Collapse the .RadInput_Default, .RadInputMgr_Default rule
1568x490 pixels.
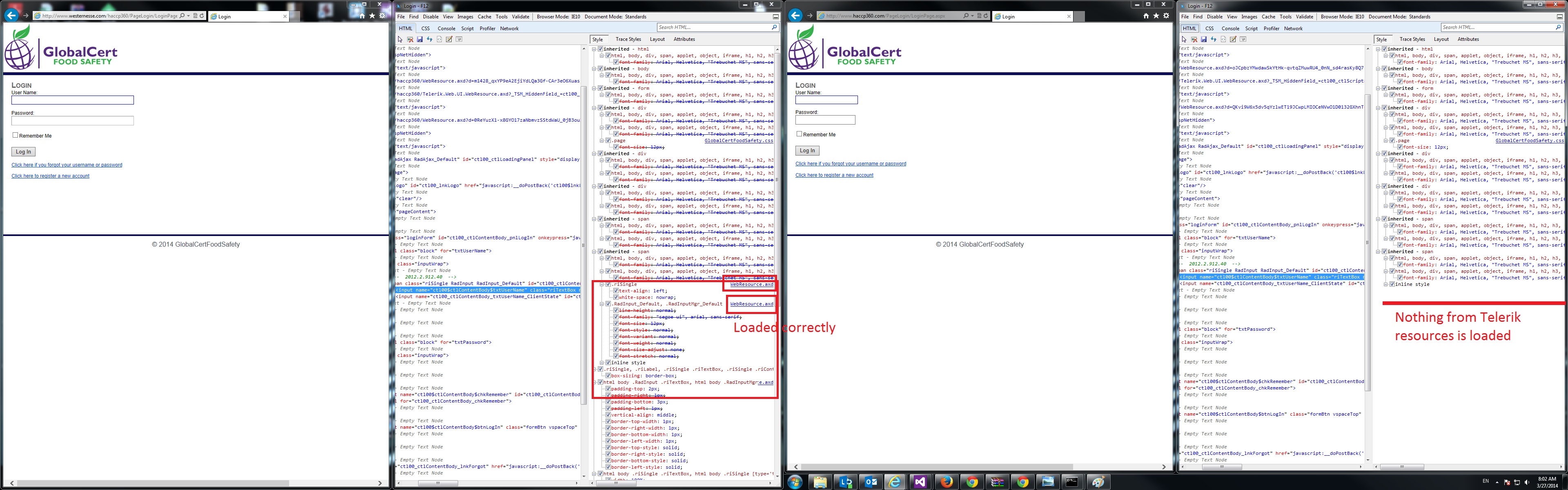601,304
